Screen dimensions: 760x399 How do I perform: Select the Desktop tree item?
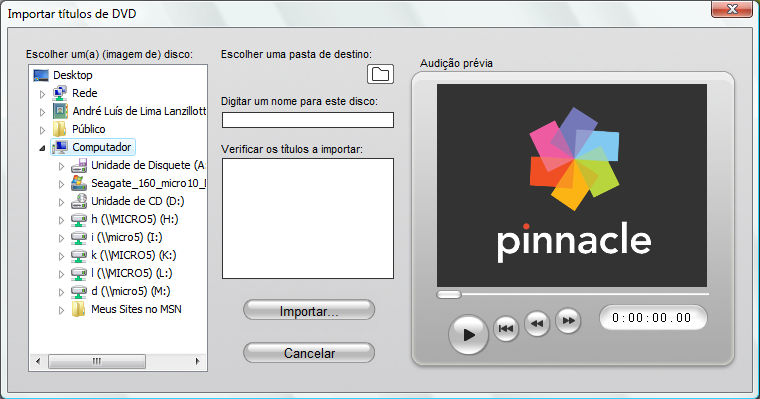73,75
